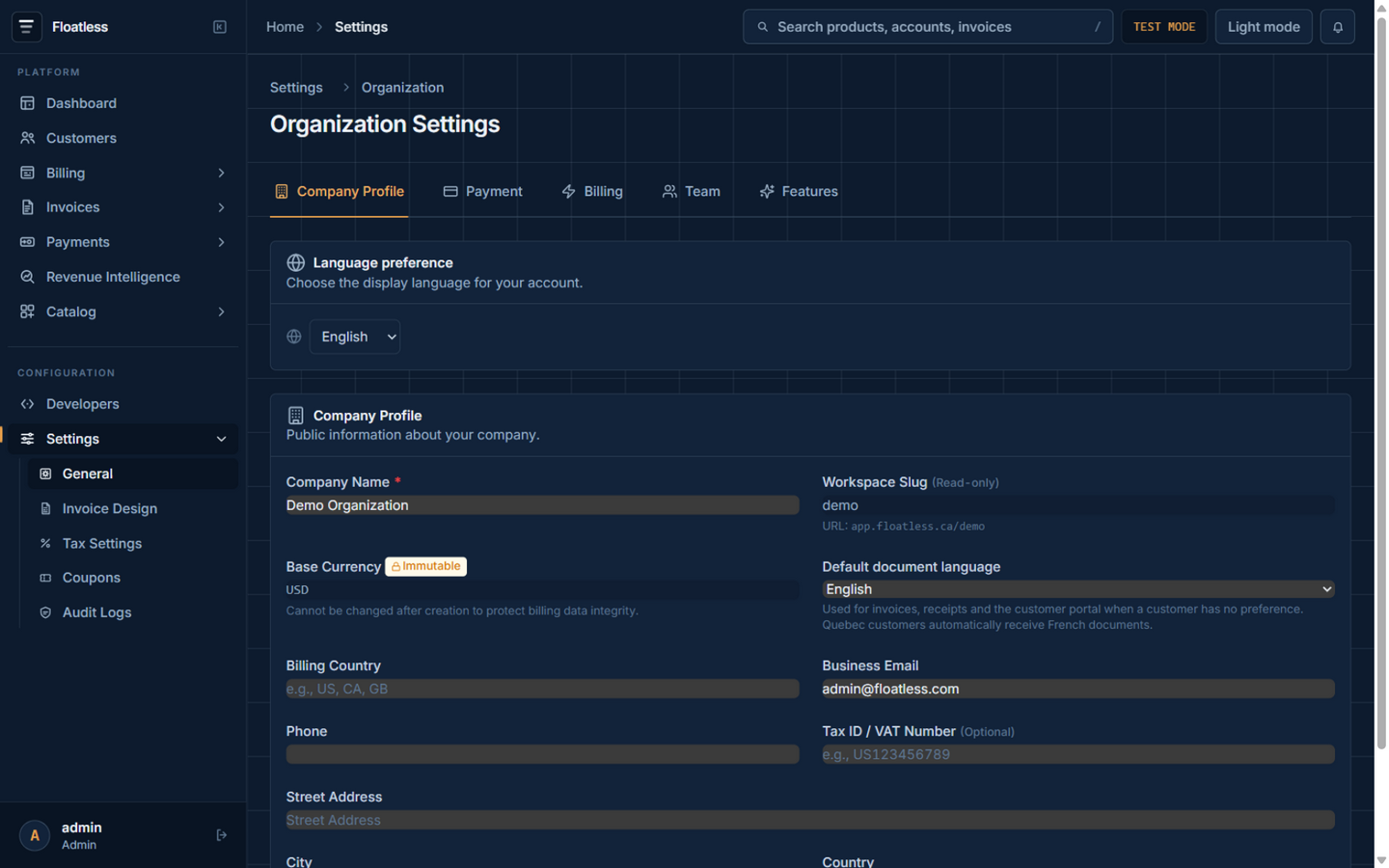
Task: Click the Tax Settings percent icon
Action: click(x=45, y=543)
